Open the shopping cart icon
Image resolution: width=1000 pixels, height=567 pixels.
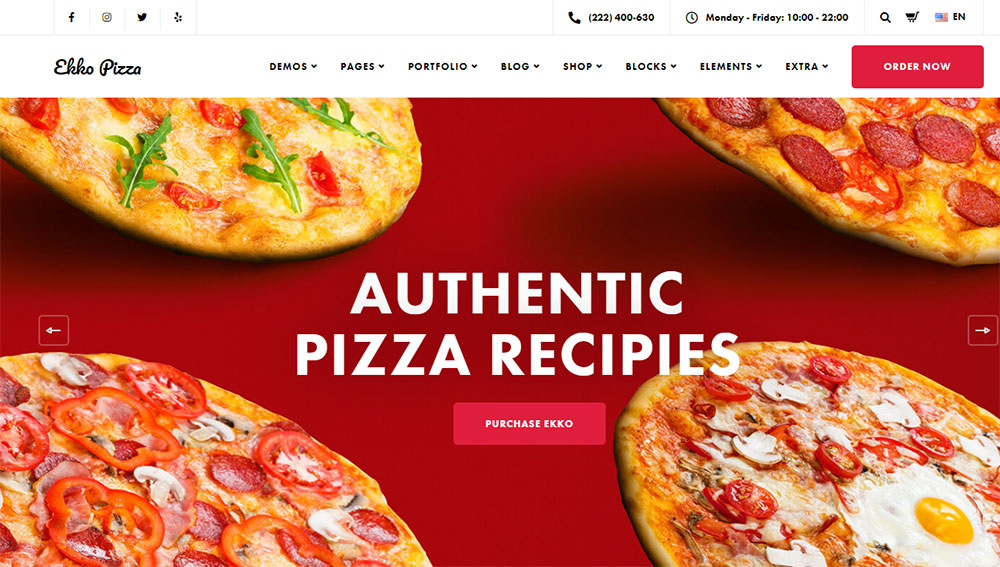coord(912,17)
